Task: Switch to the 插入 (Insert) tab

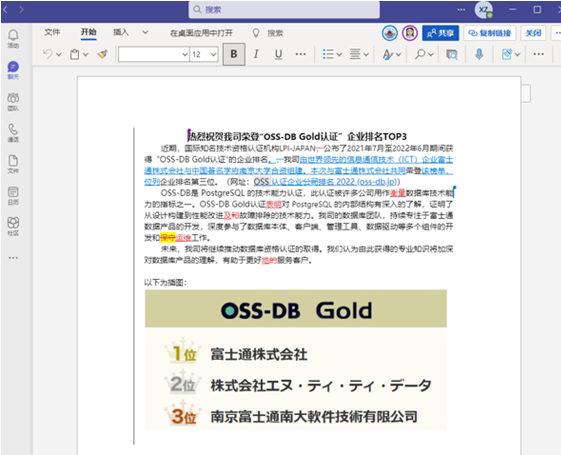Action: point(121,33)
